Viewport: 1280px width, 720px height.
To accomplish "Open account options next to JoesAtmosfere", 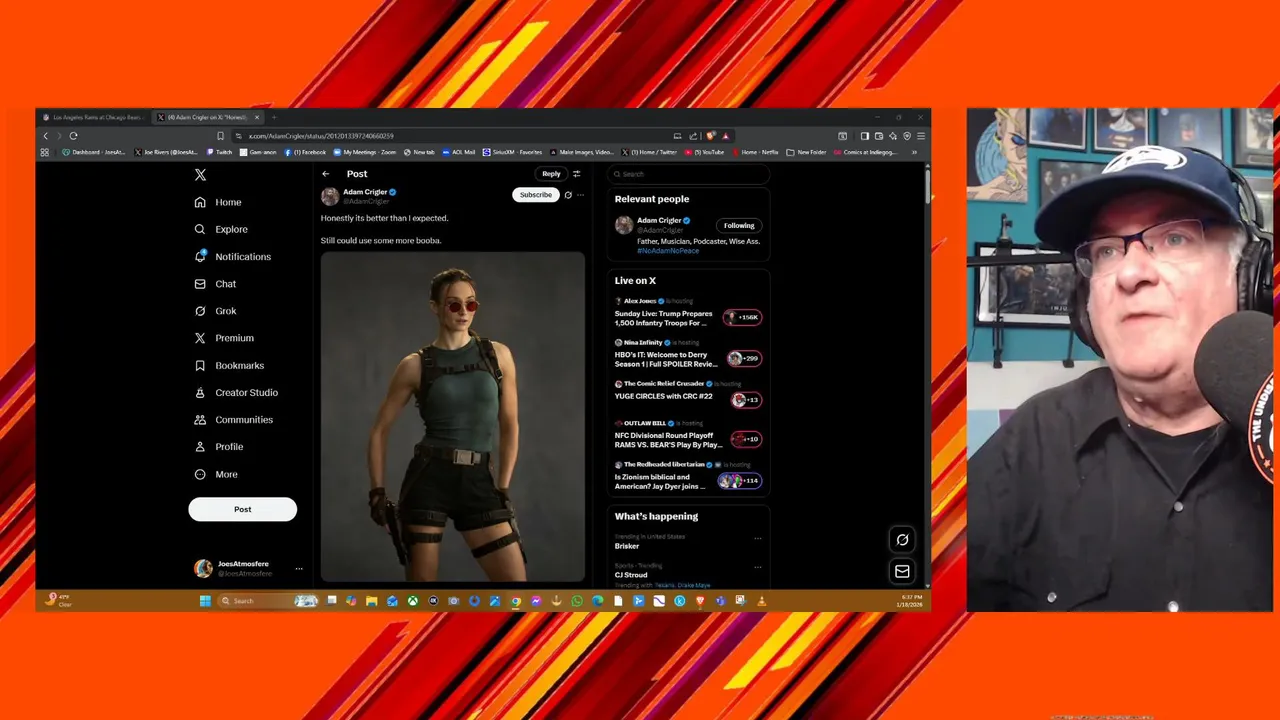I will pos(298,568).
